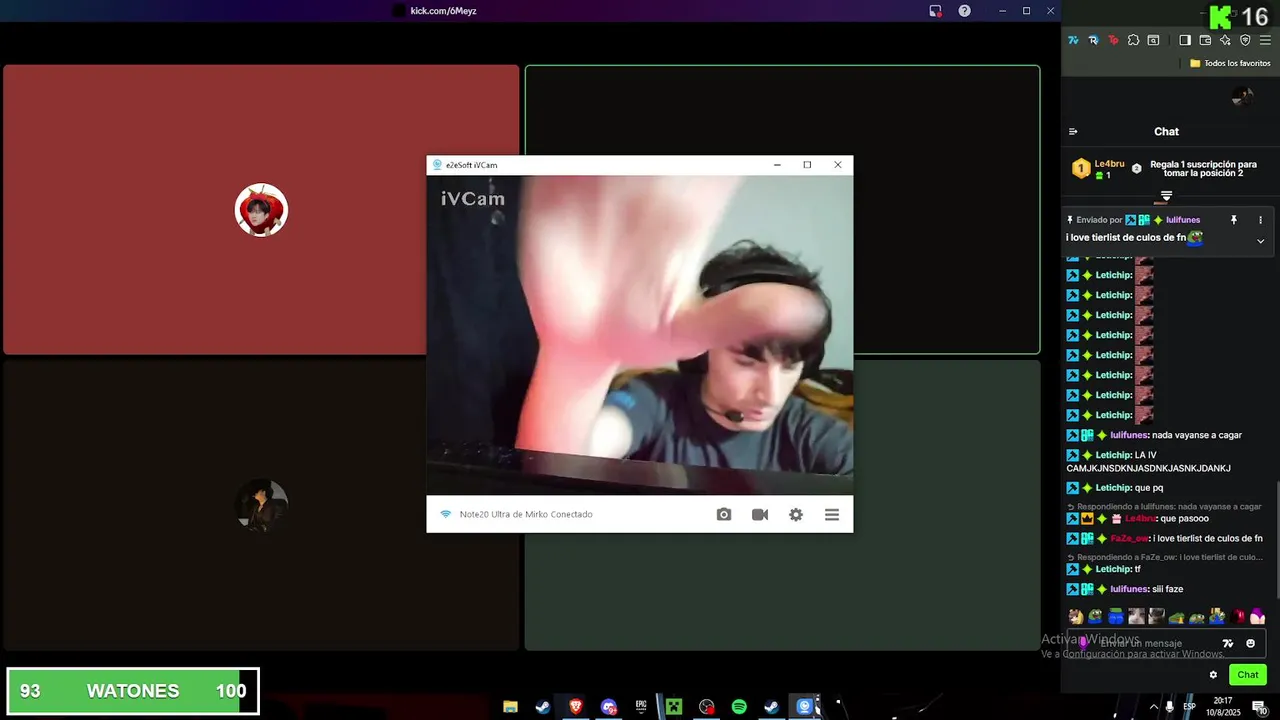Click the microphone tray icon

[x=1170, y=707]
